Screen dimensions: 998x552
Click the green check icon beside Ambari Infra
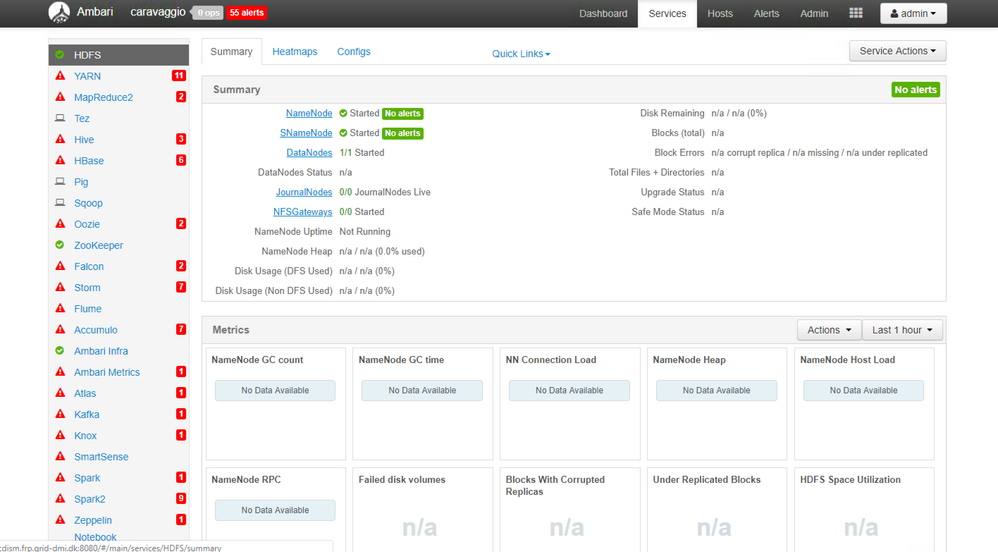pyautogui.click(x=60, y=350)
